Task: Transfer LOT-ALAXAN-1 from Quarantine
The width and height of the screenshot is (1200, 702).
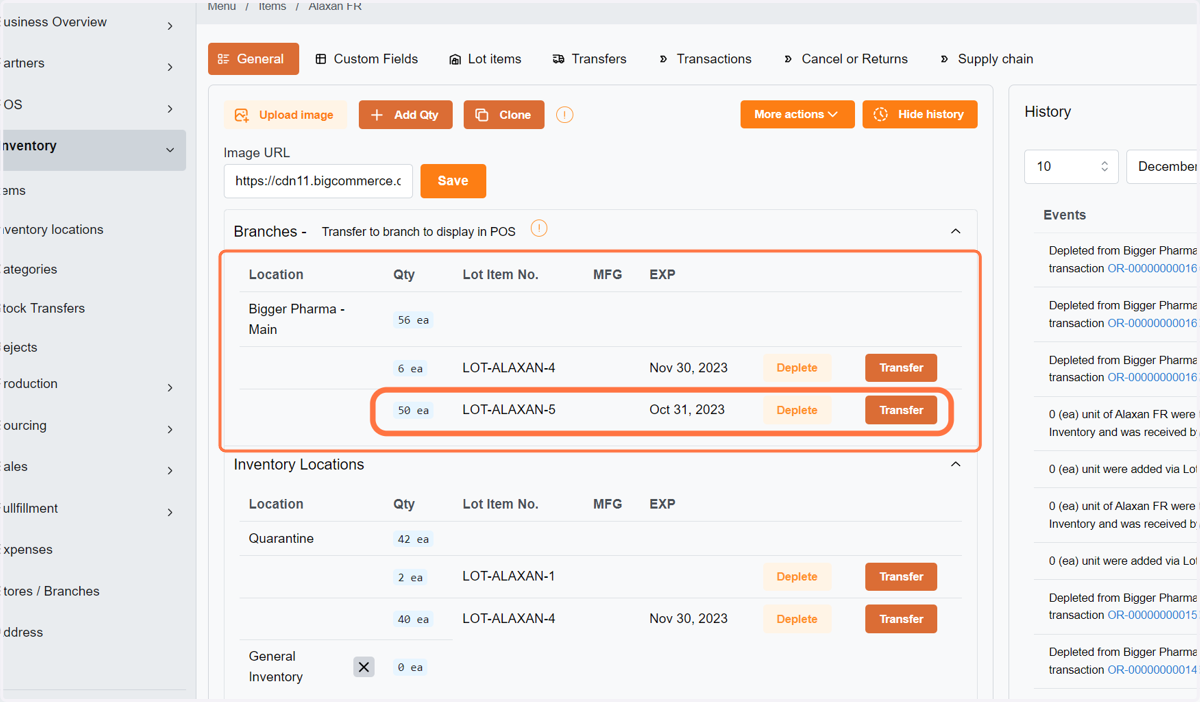Action: pyautogui.click(x=901, y=577)
